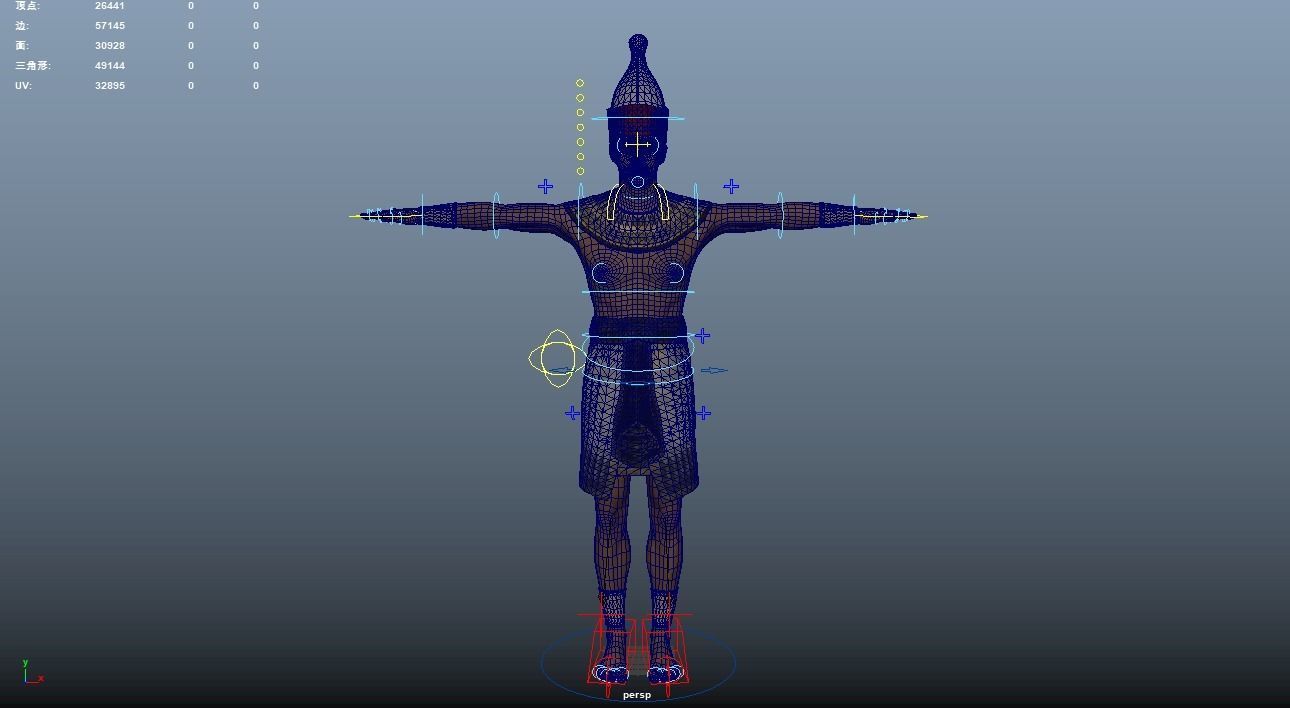Select the red box foot control on the left foot
Viewport: 1290px width, 708px height.
613,650
